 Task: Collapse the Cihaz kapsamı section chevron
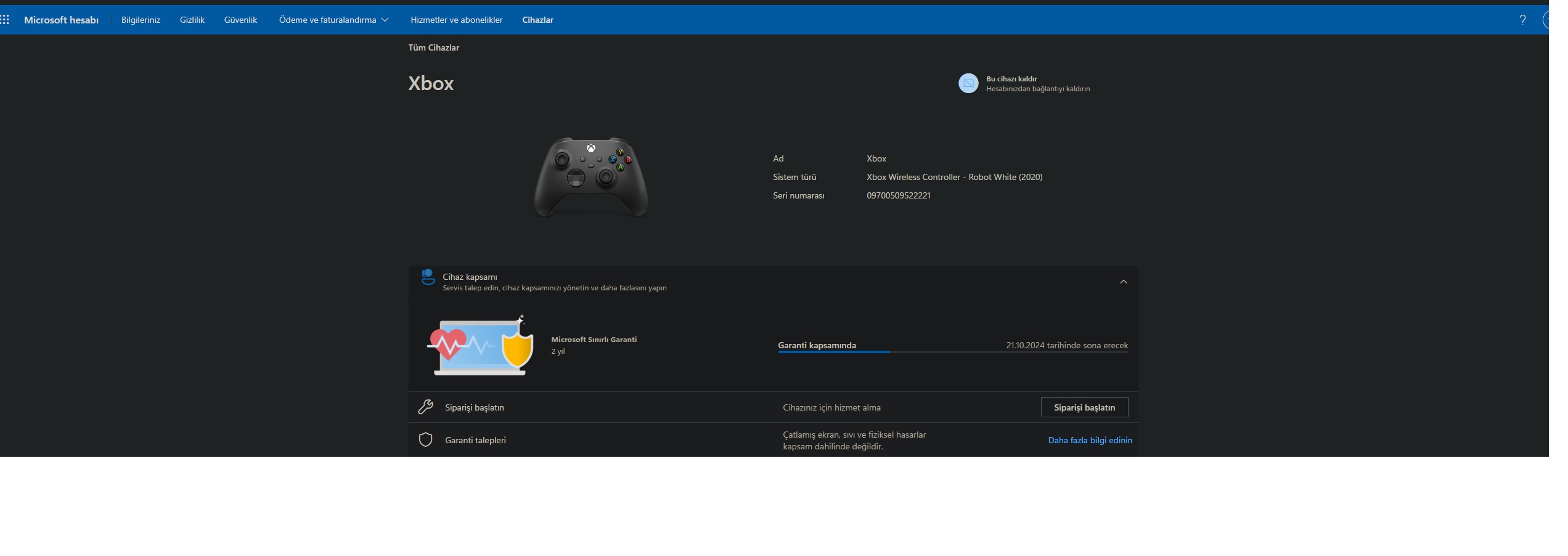(x=1123, y=282)
